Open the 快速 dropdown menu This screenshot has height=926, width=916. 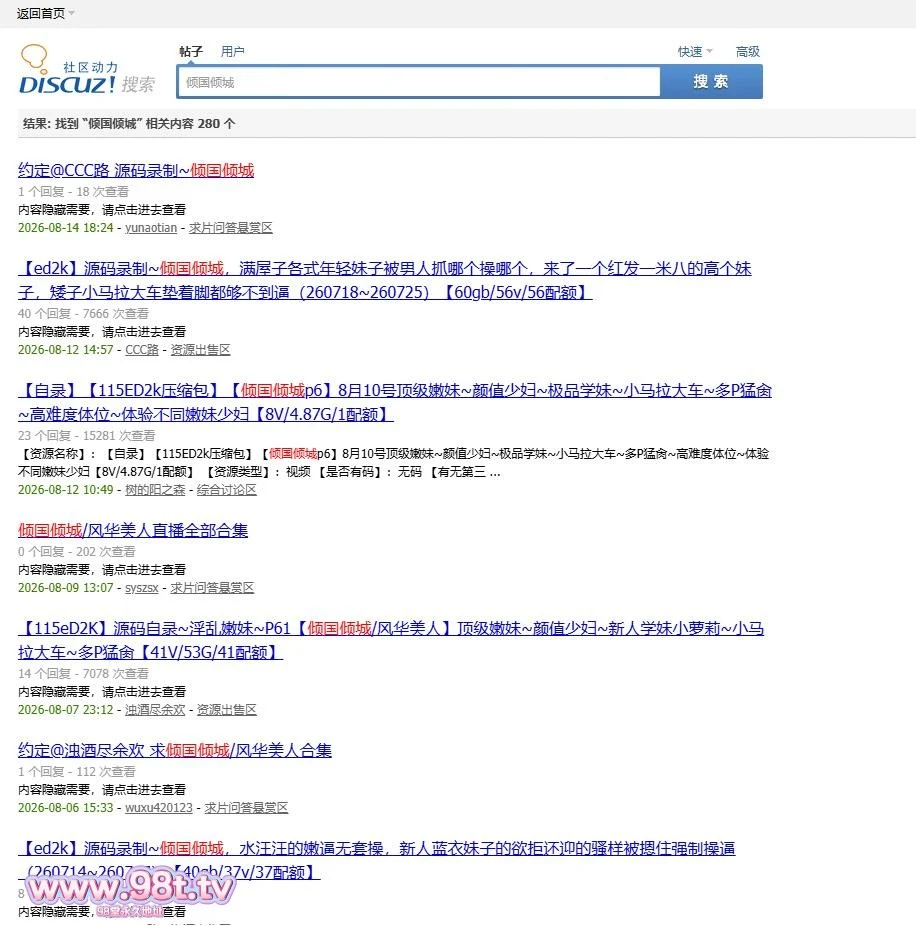coord(695,52)
